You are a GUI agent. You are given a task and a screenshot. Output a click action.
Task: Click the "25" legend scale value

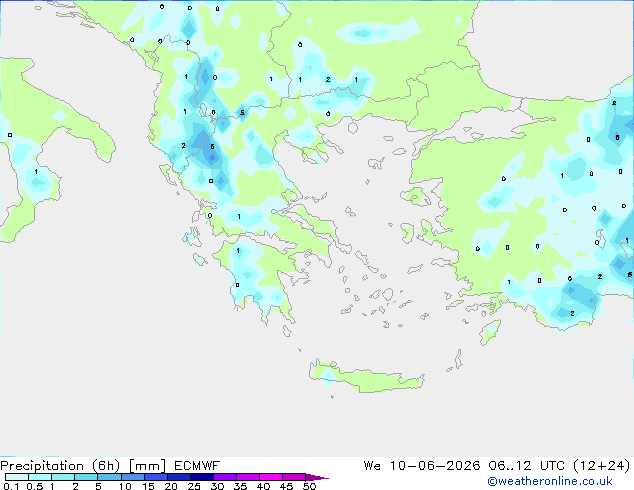coord(194,486)
